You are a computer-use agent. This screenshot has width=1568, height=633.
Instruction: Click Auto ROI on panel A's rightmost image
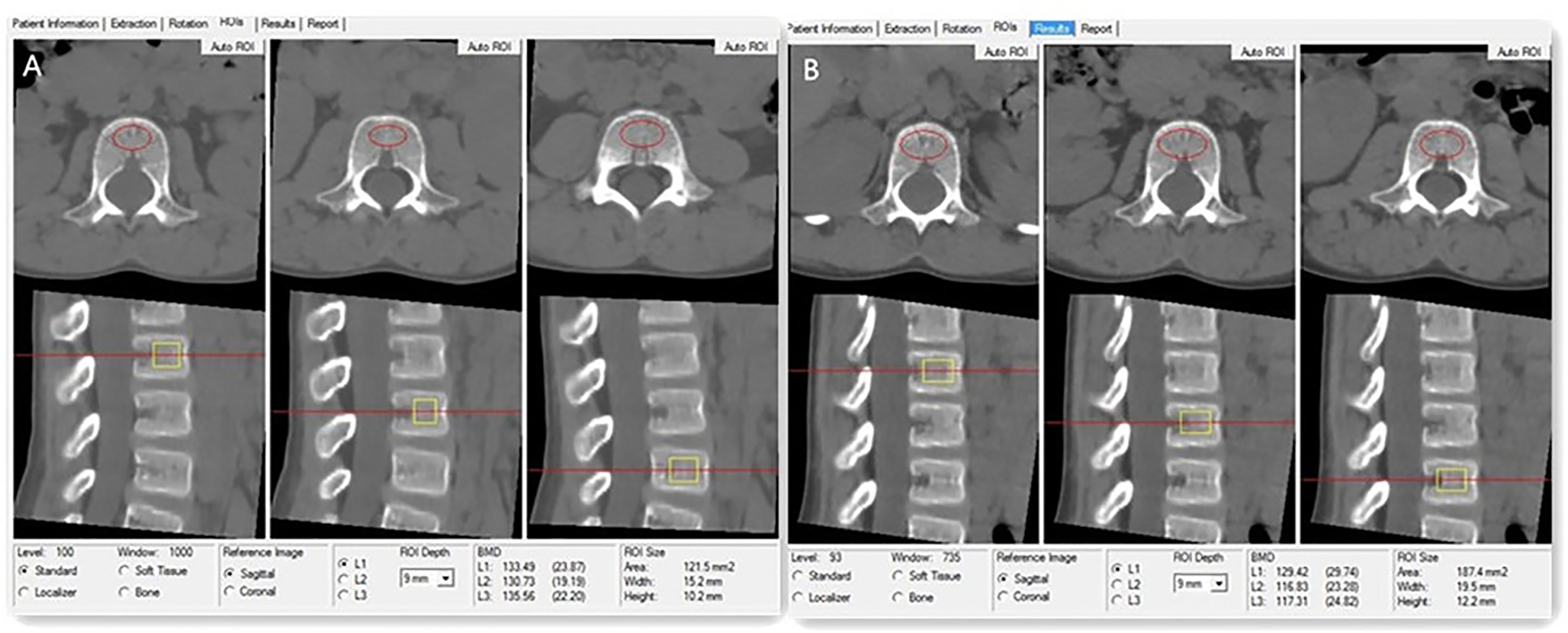[x=745, y=47]
